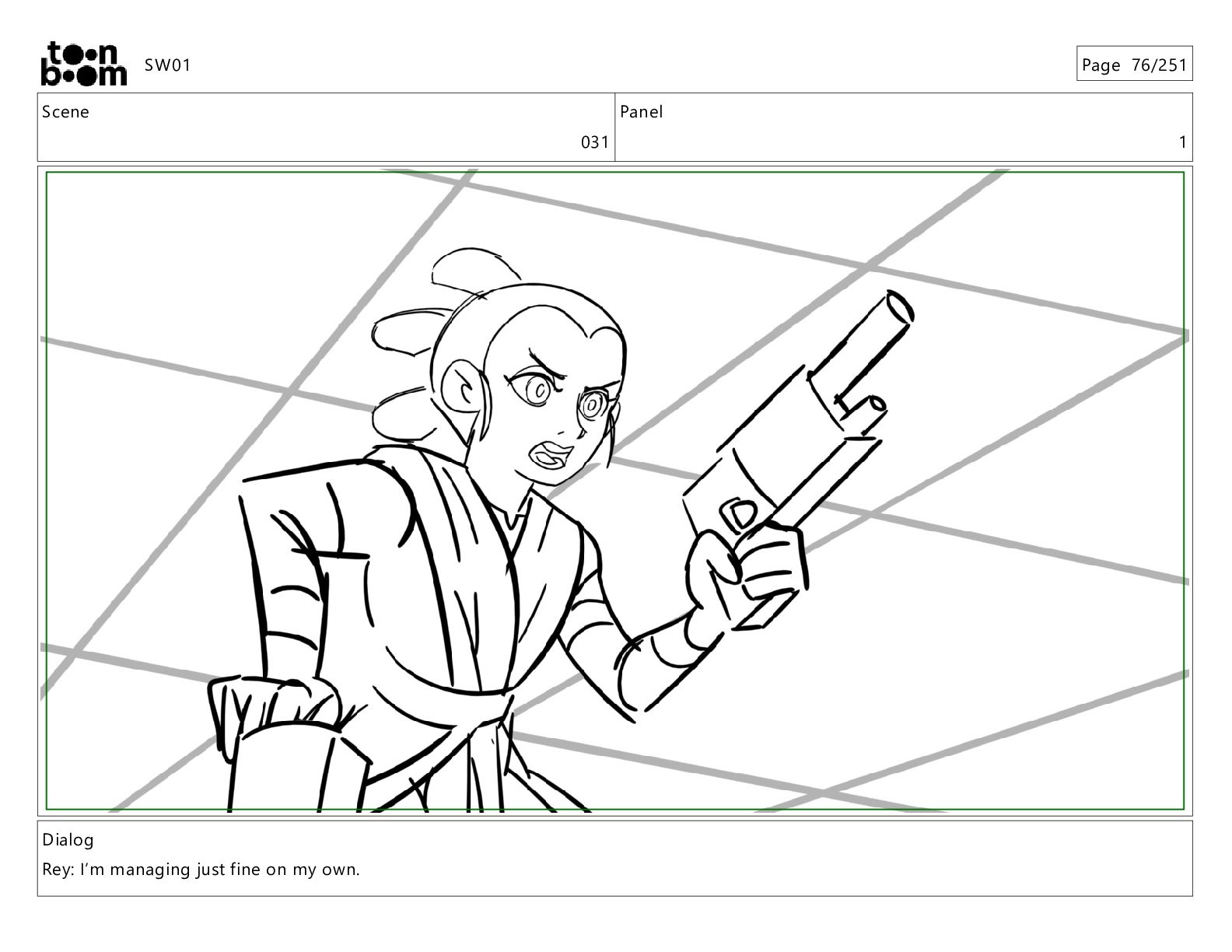Click the Dialog label
Screen dimensions: 1232x952
[68, 840]
